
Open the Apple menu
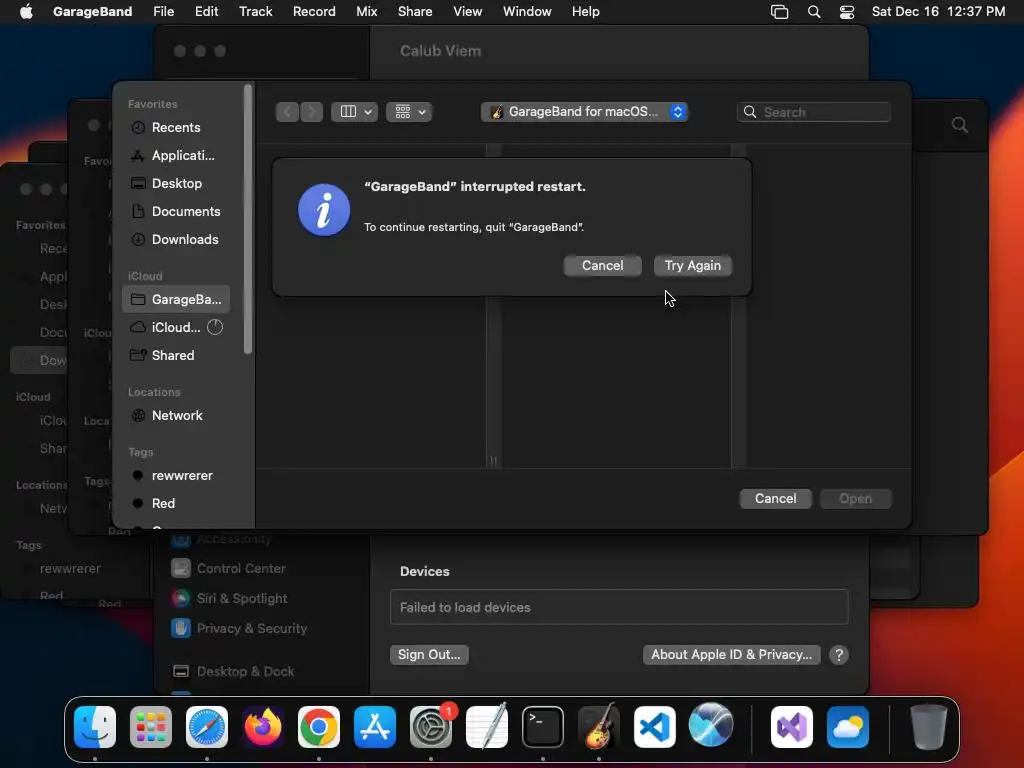pos(26,12)
